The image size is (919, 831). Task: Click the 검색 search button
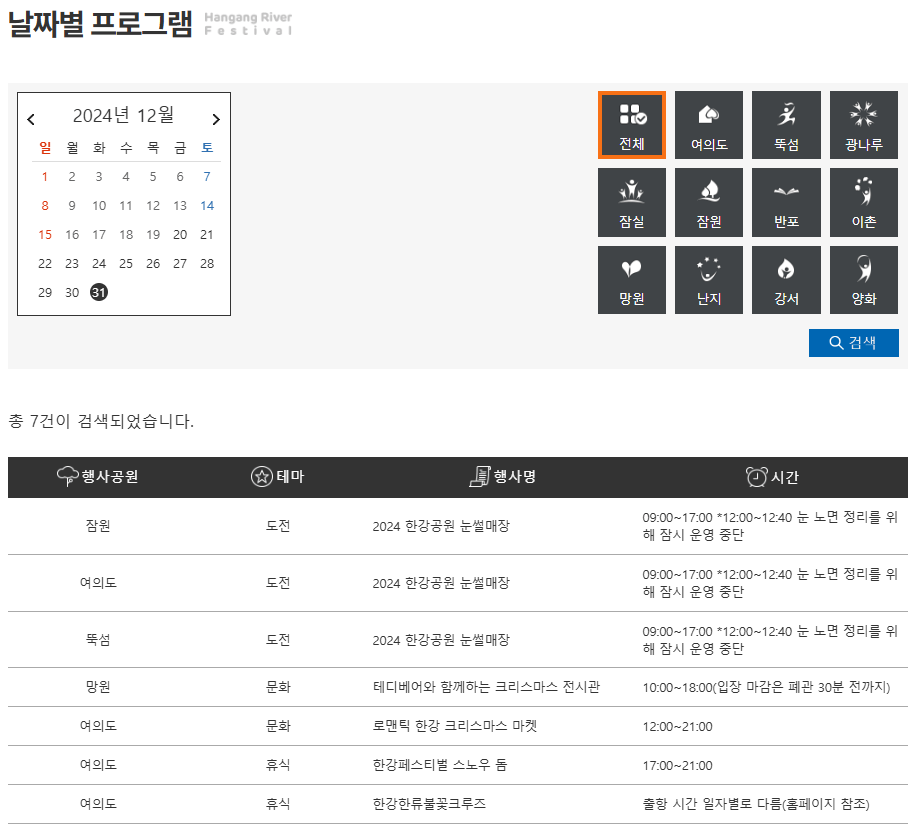(x=853, y=342)
